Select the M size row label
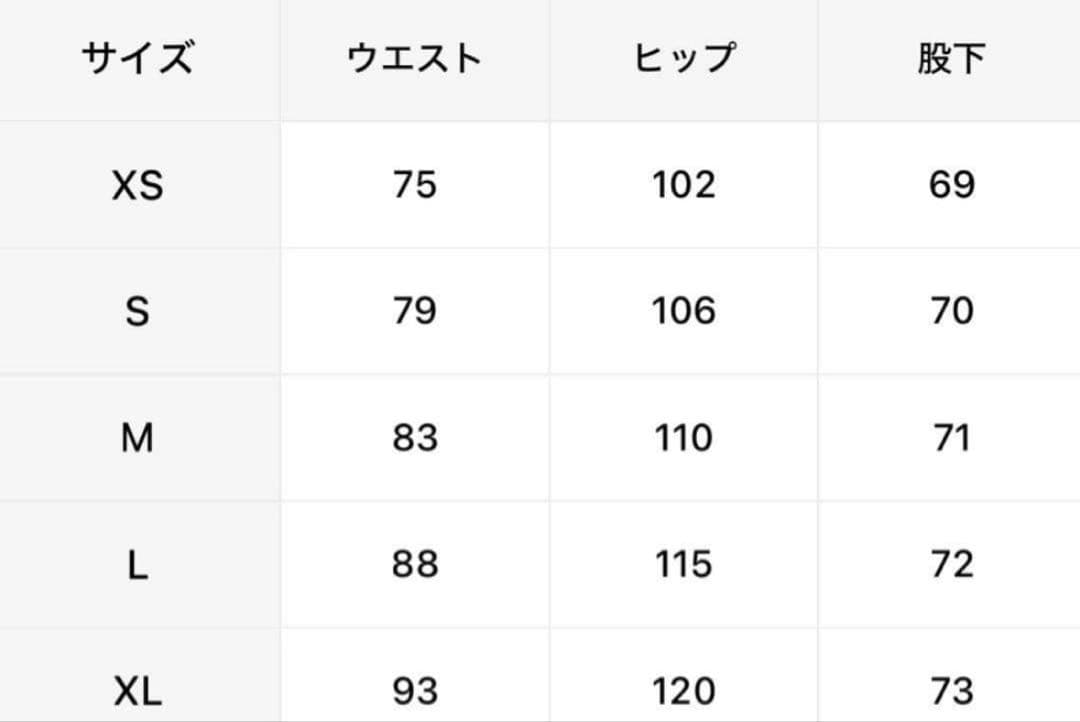The image size is (1080, 722). tap(137, 438)
